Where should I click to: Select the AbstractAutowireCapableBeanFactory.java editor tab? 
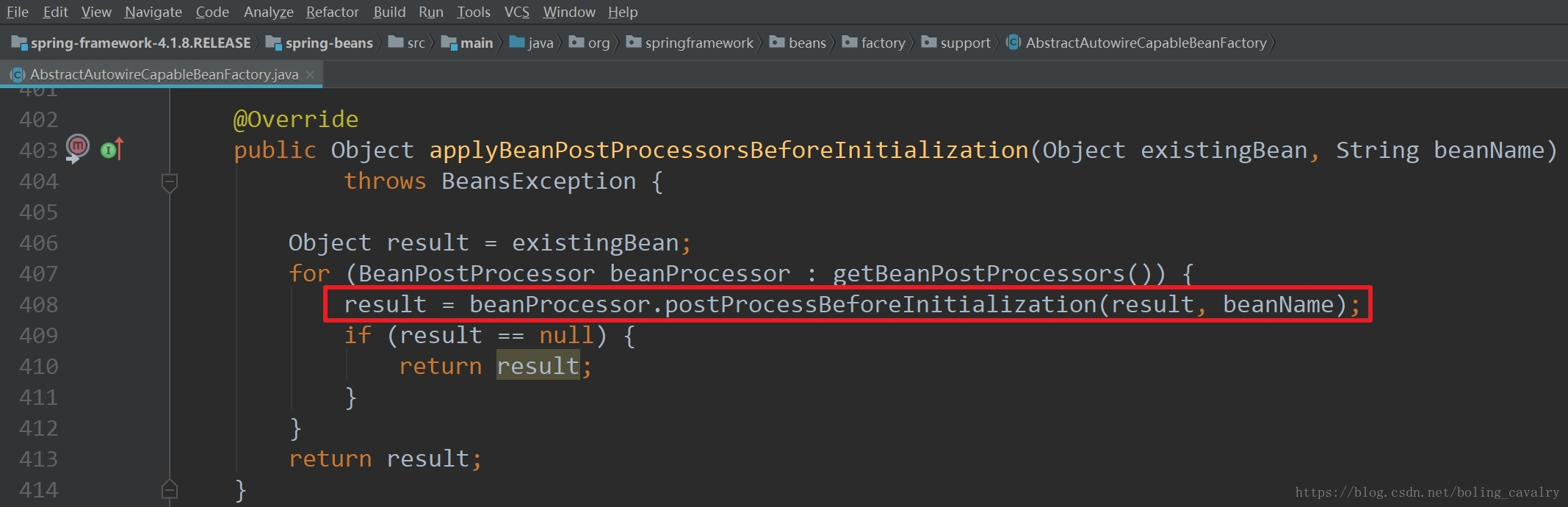(163, 74)
